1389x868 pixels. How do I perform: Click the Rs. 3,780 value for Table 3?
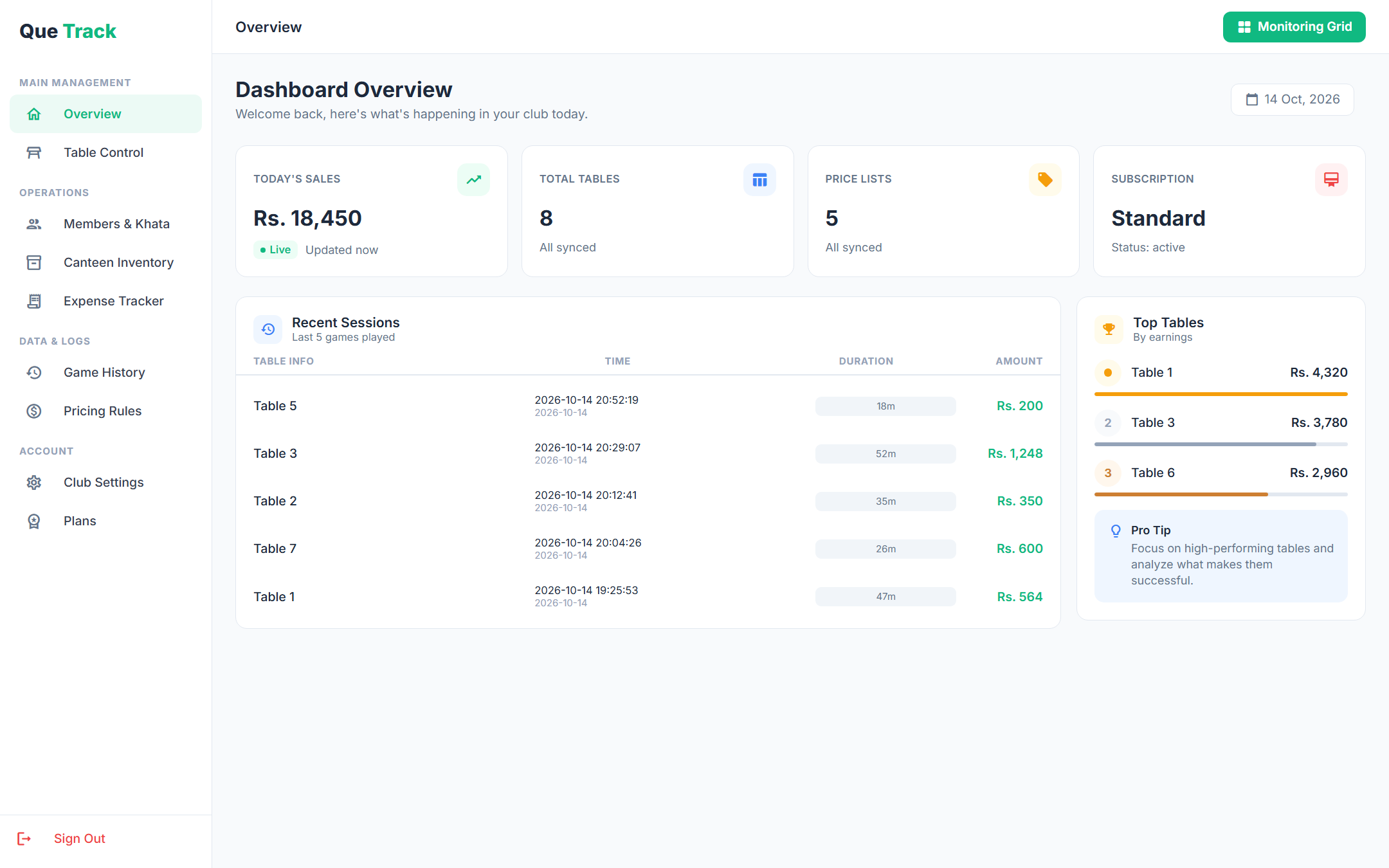[1319, 422]
